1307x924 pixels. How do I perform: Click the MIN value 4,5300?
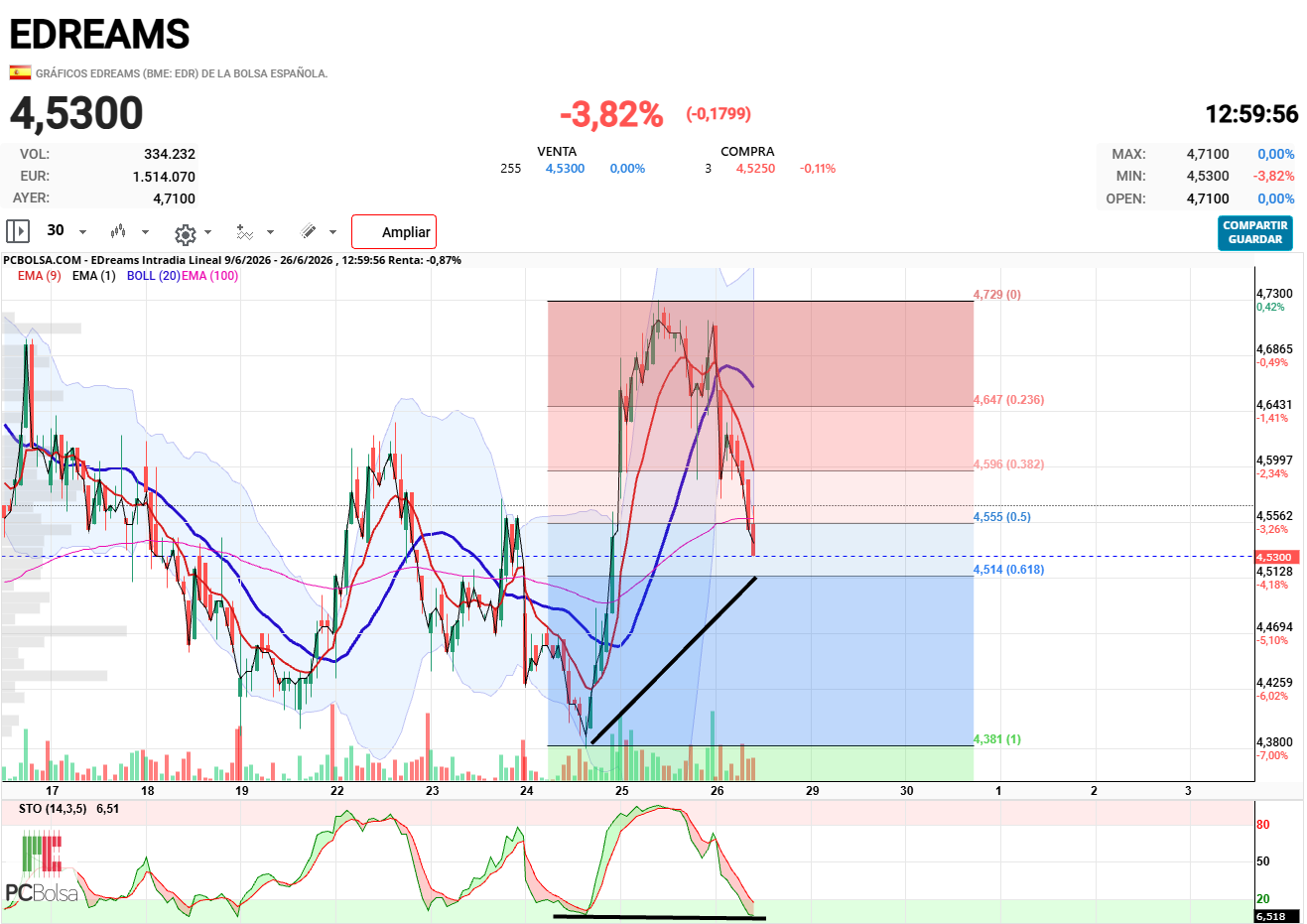coord(1208,176)
